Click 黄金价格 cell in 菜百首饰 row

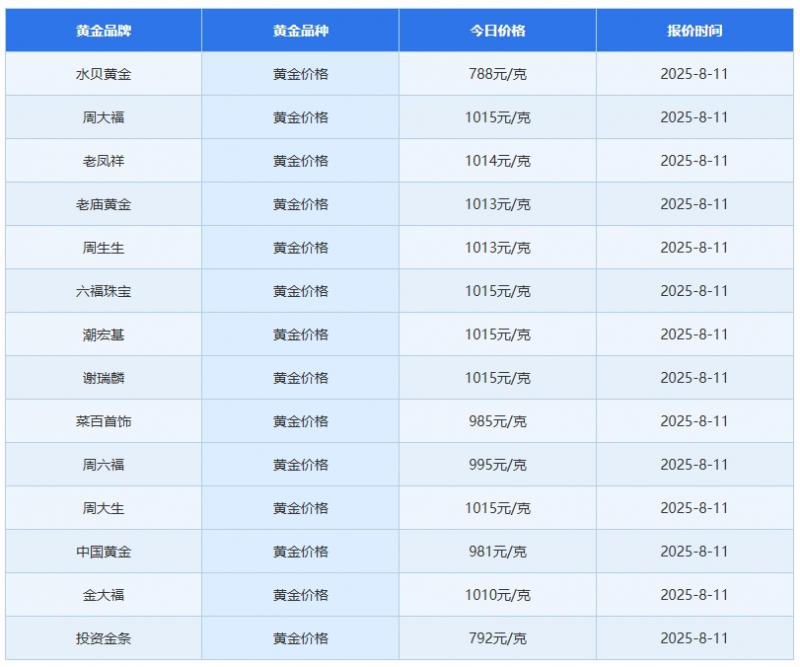pos(301,421)
